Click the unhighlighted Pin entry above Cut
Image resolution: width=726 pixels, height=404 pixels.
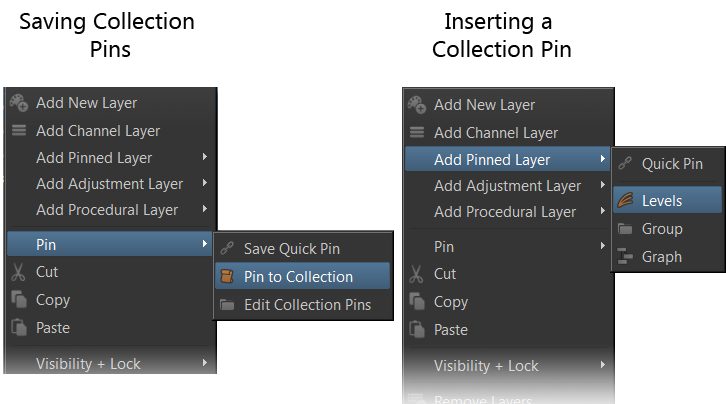(444, 246)
